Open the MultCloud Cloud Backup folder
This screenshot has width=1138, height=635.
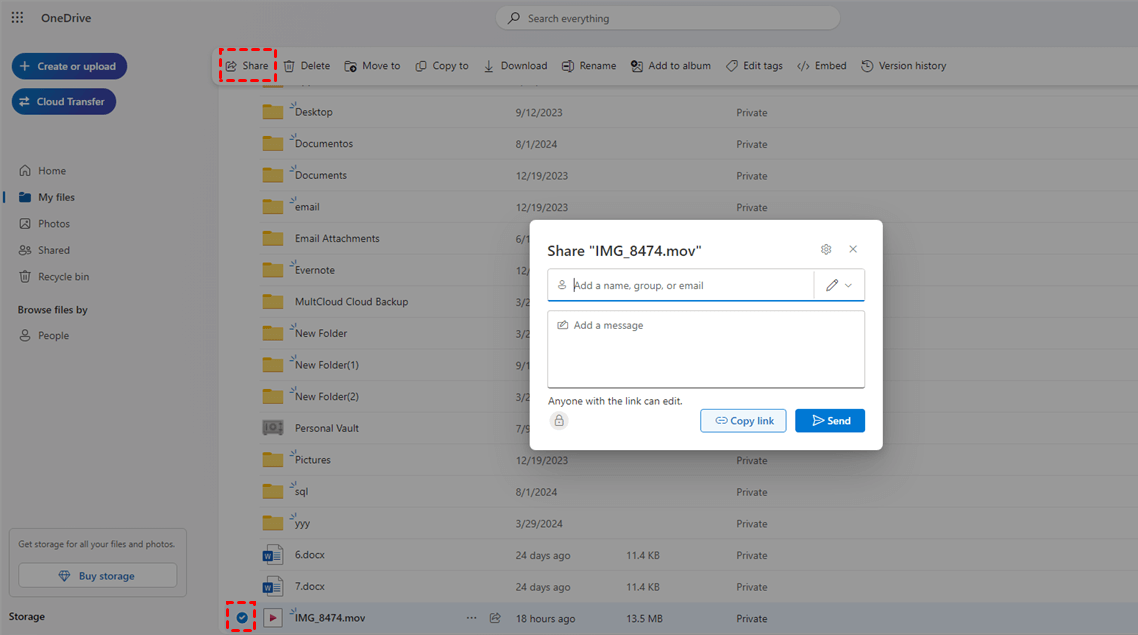pos(351,302)
